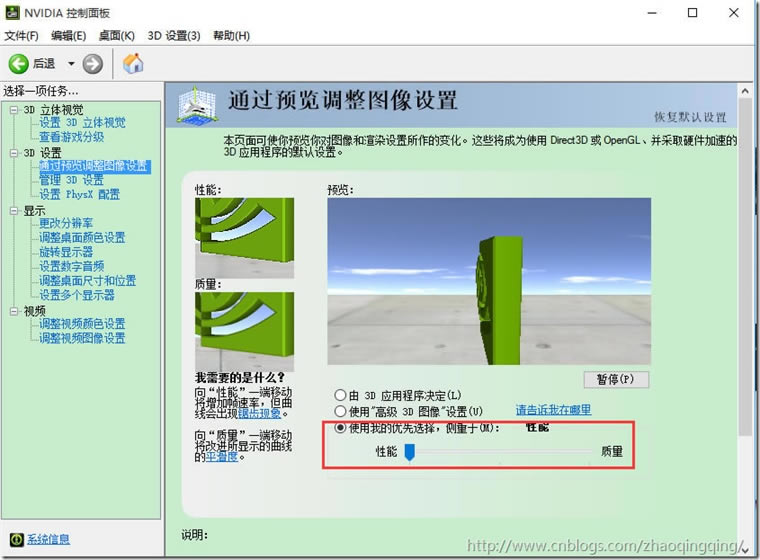Select 调整桌面尺寸和位置 in the tree

pos(87,281)
